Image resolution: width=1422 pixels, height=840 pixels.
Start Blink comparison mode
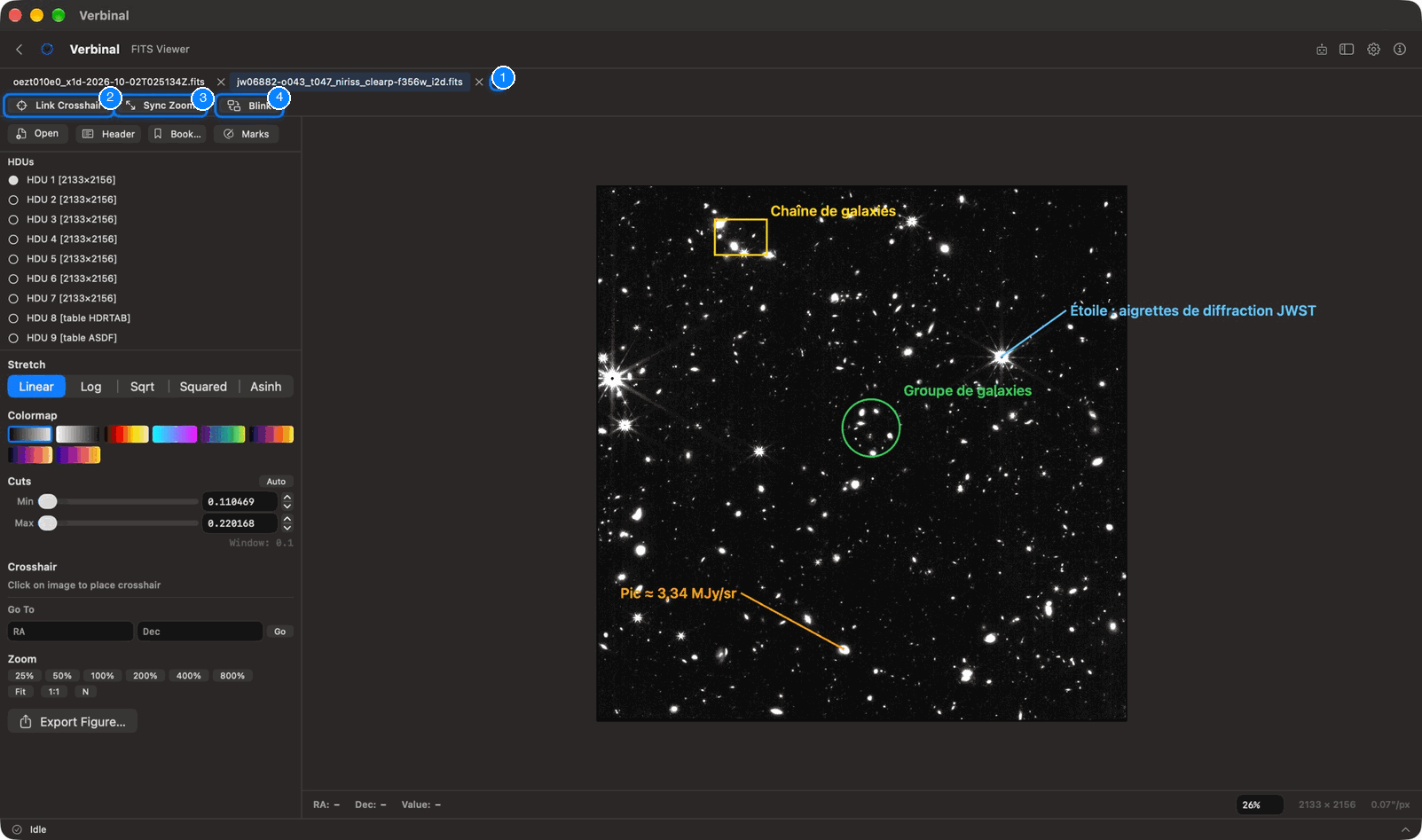pyautogui.click(x=250, y=106)
